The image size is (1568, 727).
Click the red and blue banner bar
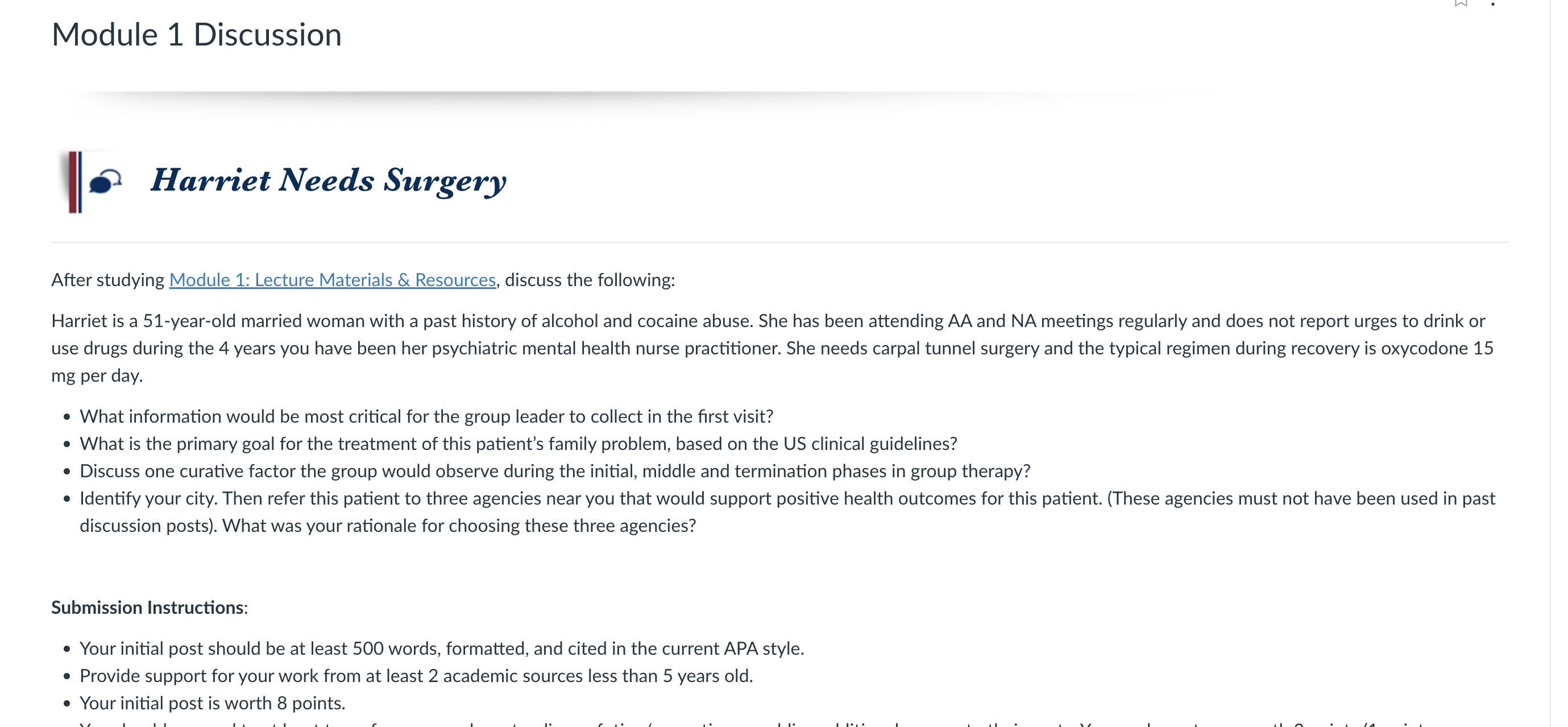pos(75,182)
